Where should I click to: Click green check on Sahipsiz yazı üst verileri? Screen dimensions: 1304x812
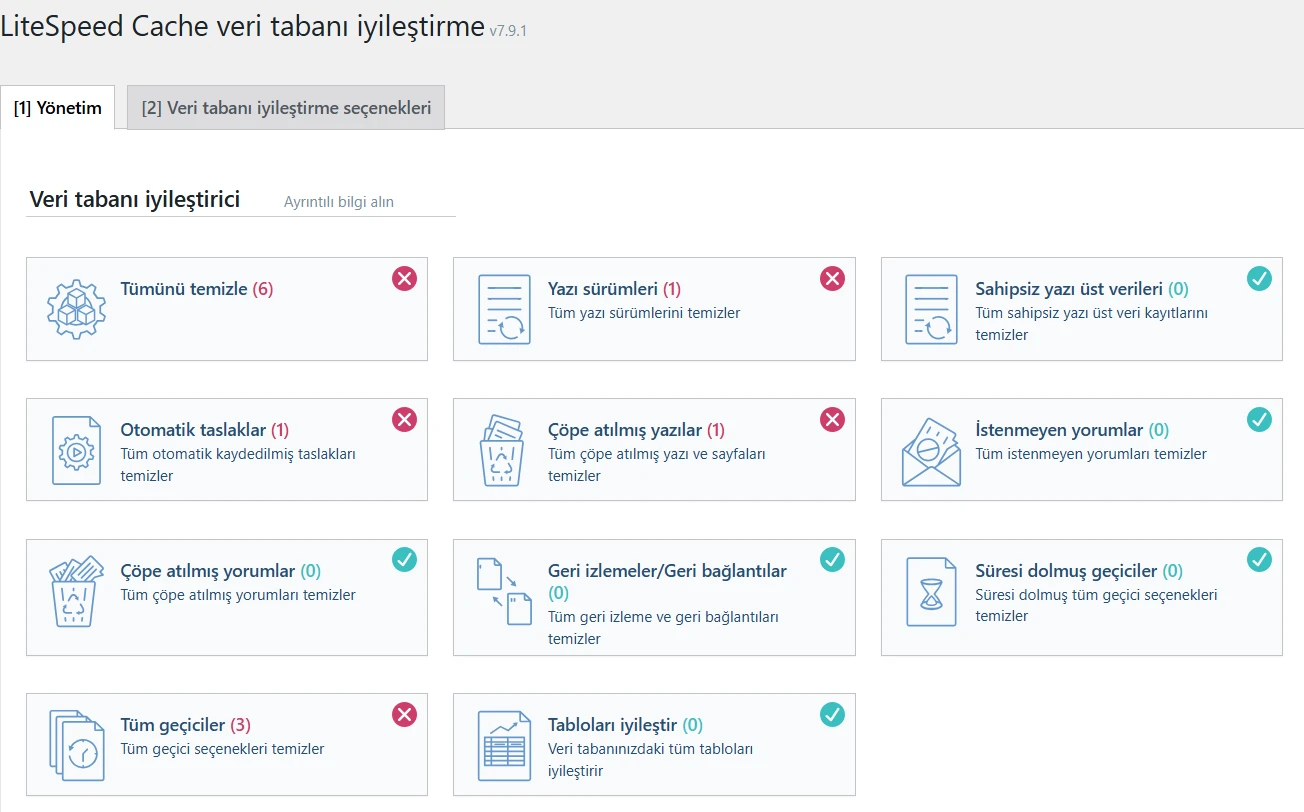[x=1260, y=279]
